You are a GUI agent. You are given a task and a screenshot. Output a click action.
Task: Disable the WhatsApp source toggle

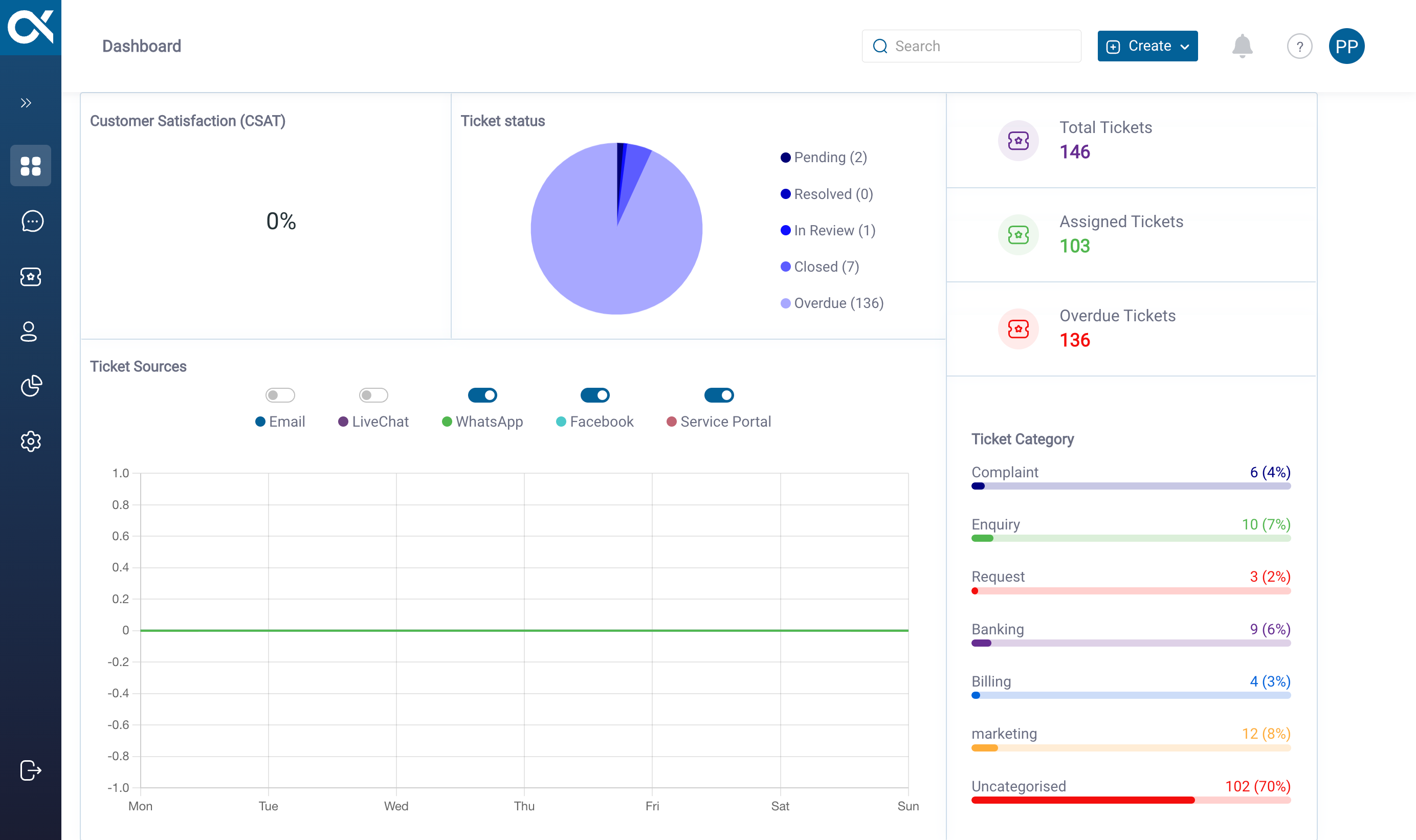coord(482,395)
